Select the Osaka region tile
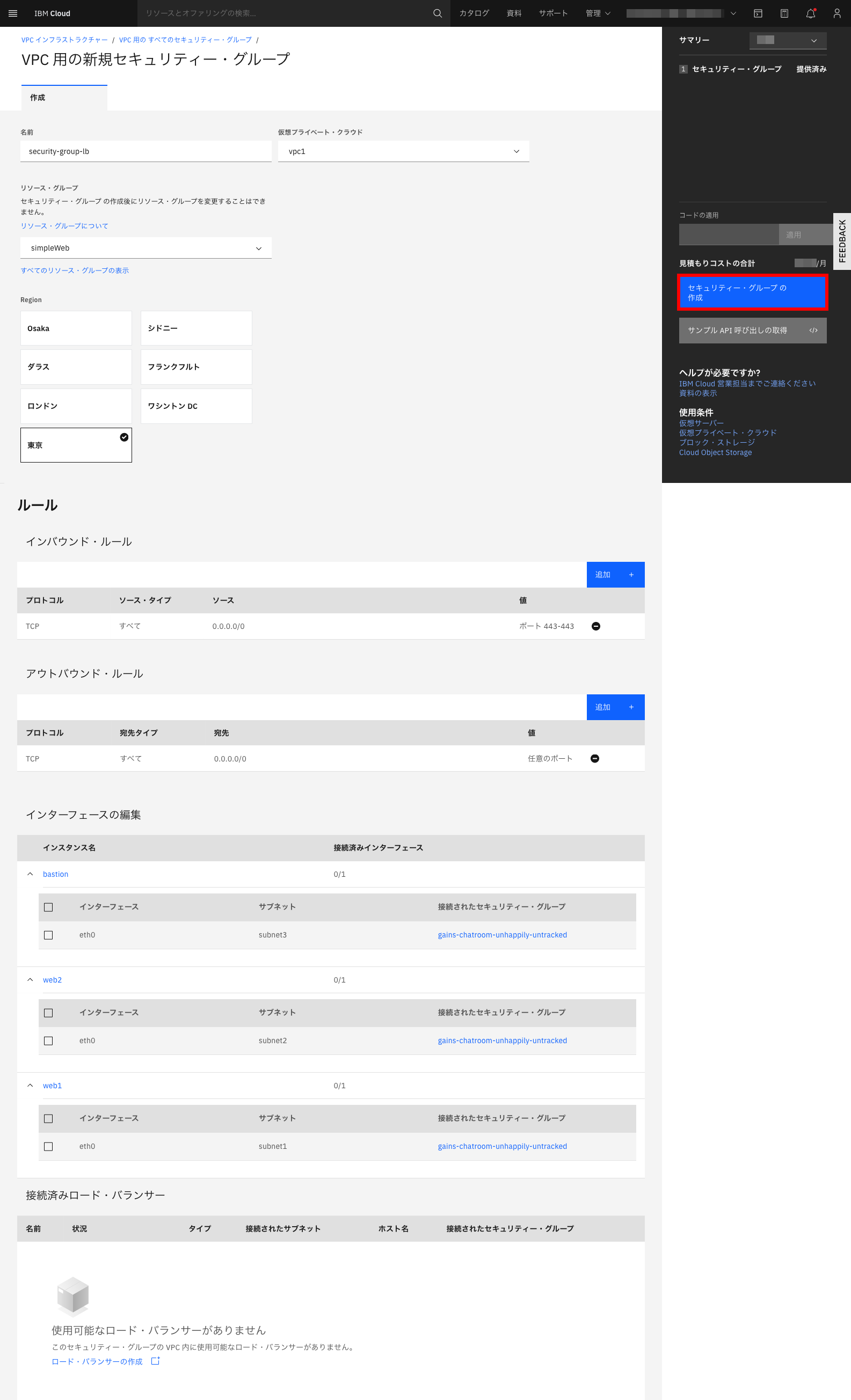The width and height of the screenshot is (851, 1400). (76, 328)
